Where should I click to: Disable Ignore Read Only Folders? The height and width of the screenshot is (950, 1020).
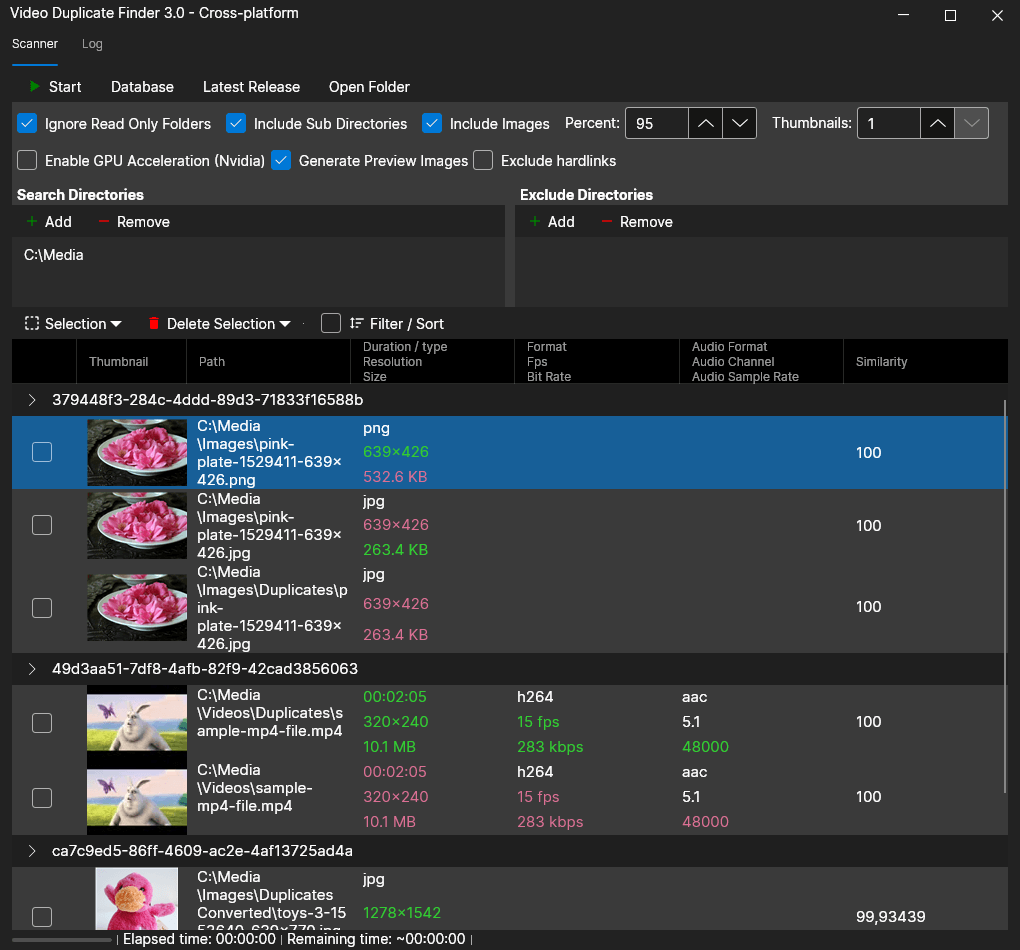pos(26,123)
